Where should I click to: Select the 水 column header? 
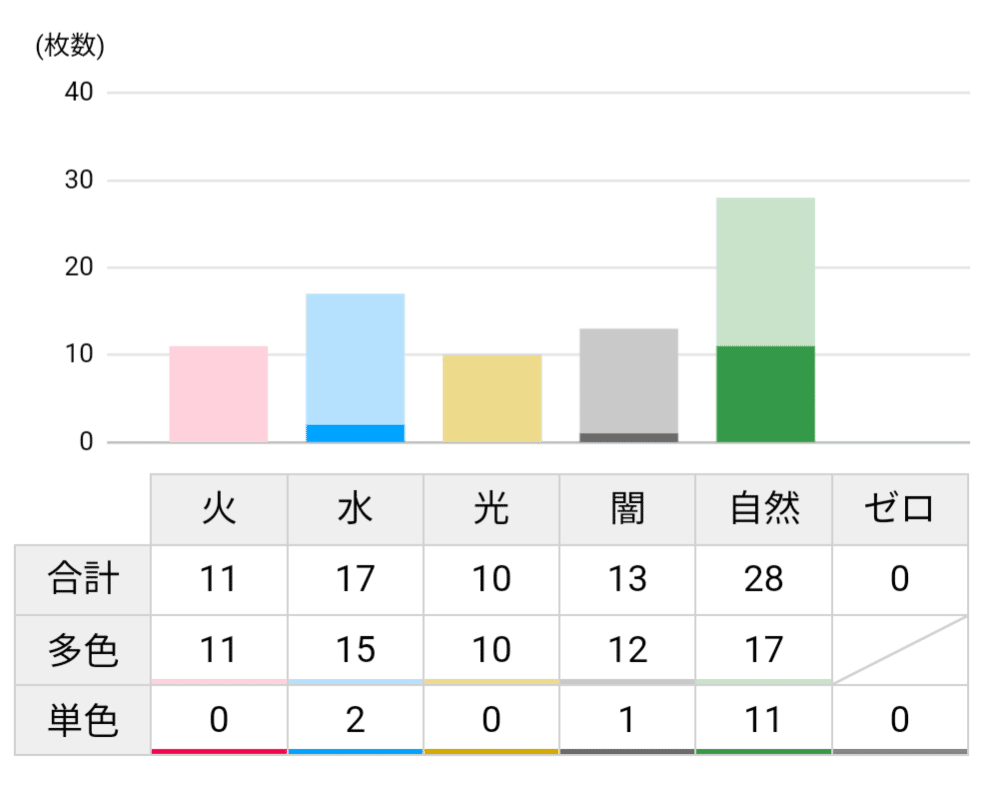pos(355,509)
